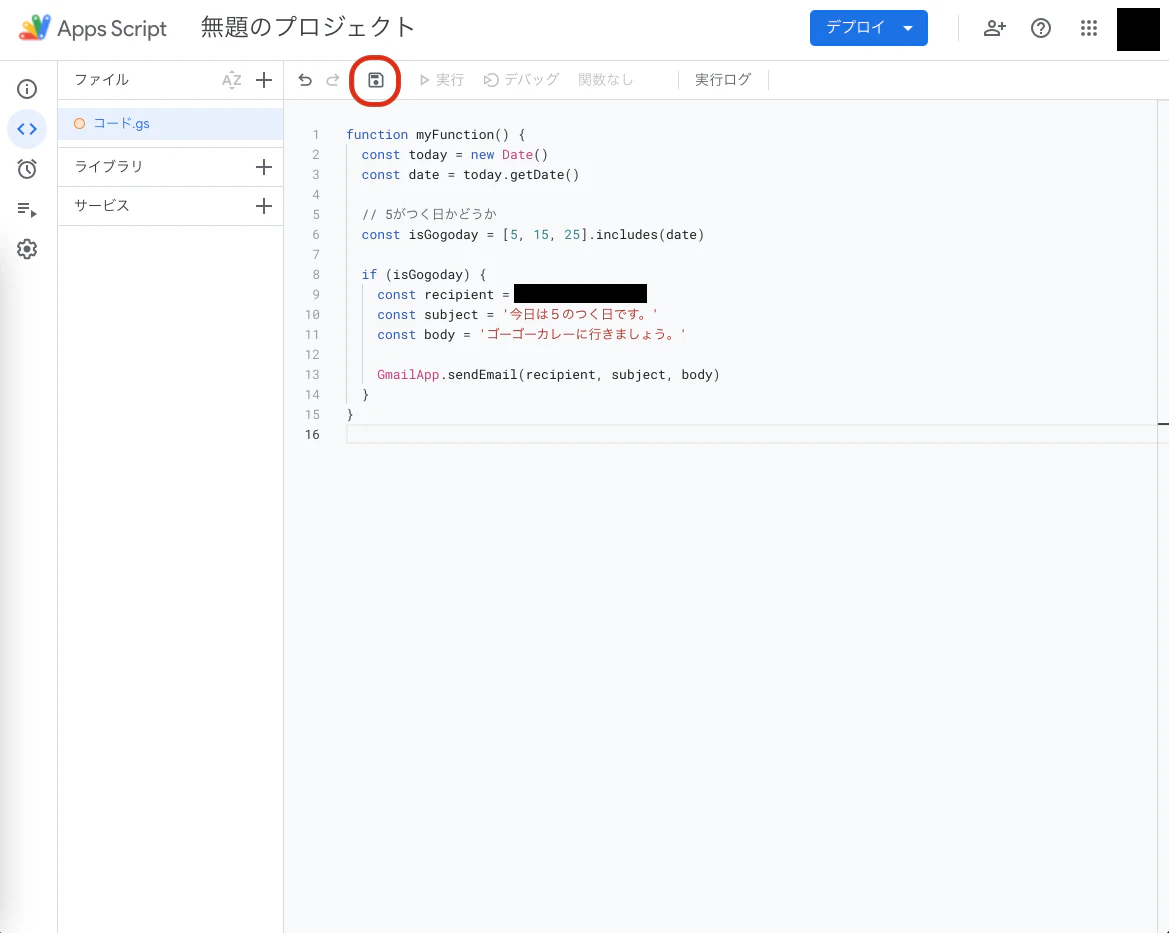The image size is (1169, 933).
Task: Click the isGogoday includes line
Action: click(x=533, y=235)
